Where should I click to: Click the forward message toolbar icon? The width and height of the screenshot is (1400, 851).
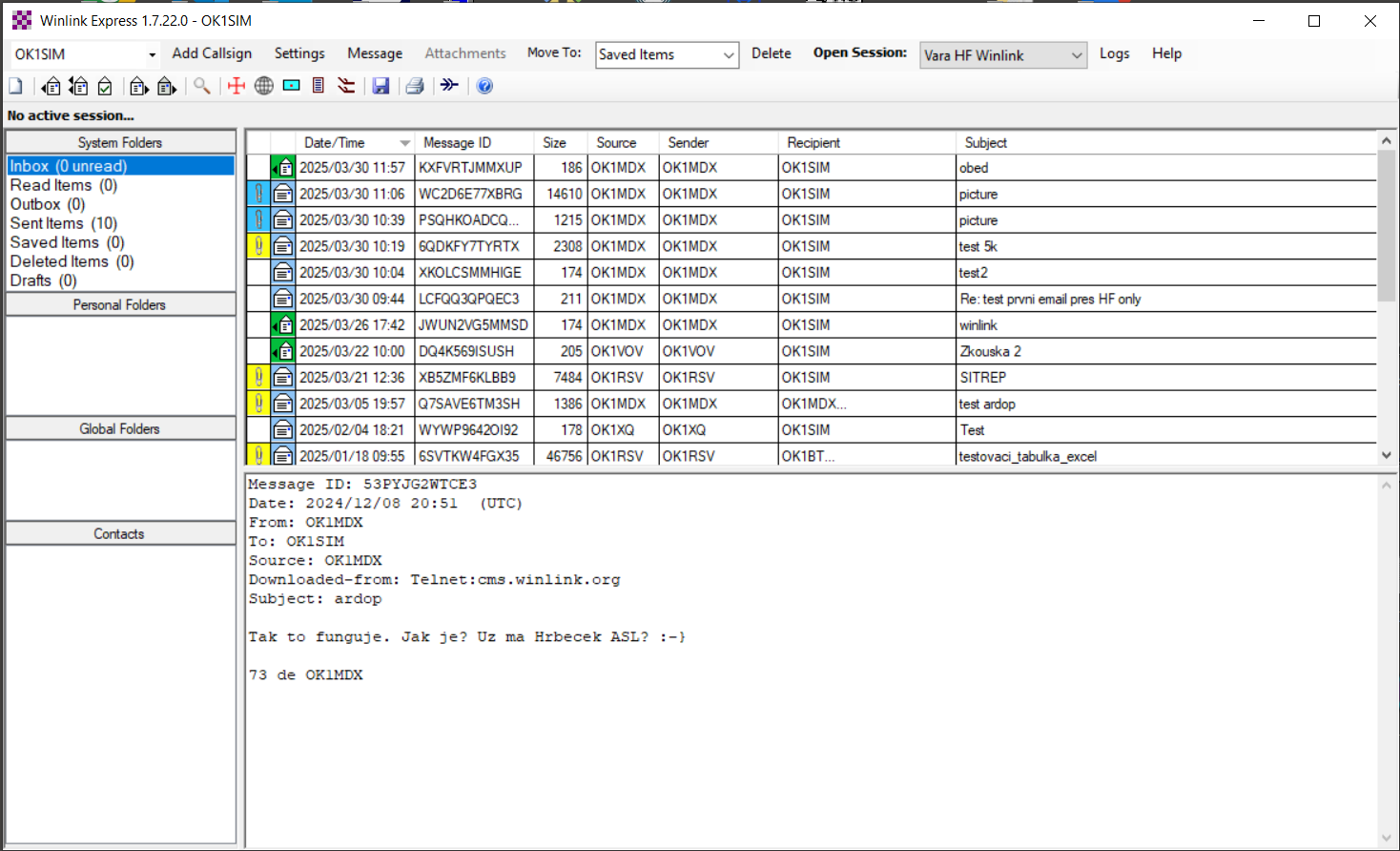[139, 86]
